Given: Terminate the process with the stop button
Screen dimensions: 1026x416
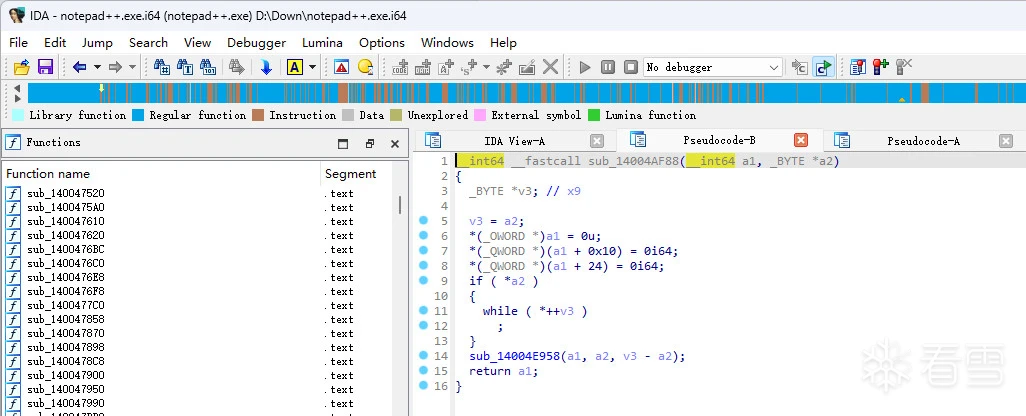Looking at the screenshot, I should click(x=630, y=67).
